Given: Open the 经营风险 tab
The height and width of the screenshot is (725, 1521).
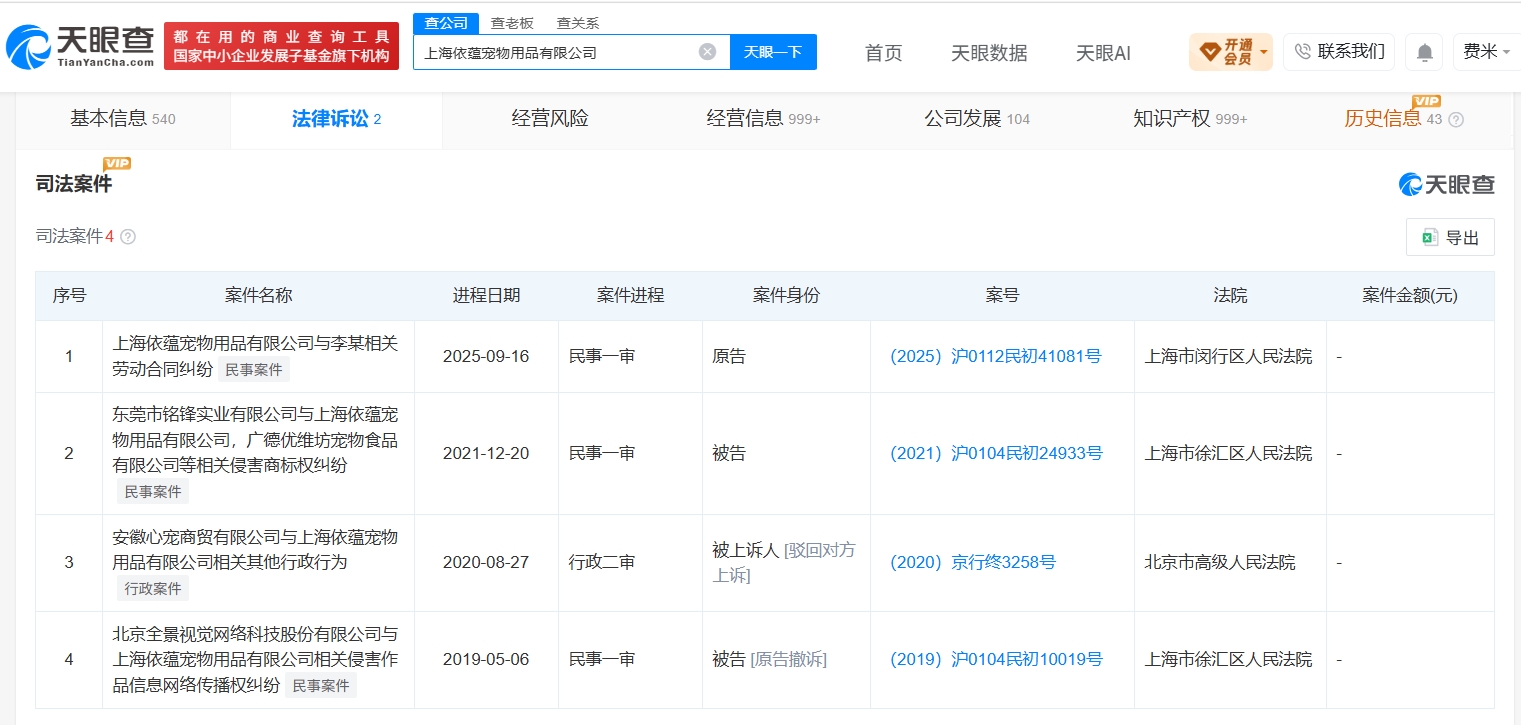Looking at the screenshot, I should [x=550, y=119].
